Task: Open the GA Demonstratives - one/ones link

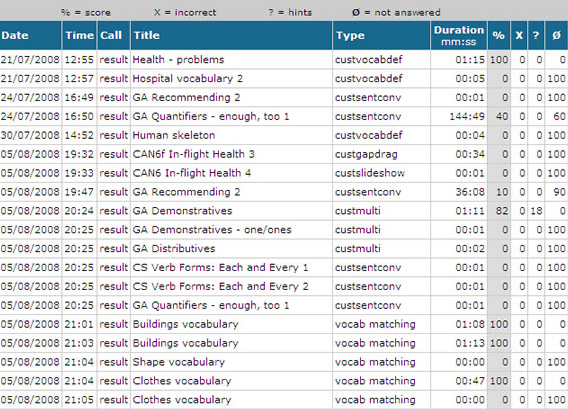Action: (x=212, y=229)
